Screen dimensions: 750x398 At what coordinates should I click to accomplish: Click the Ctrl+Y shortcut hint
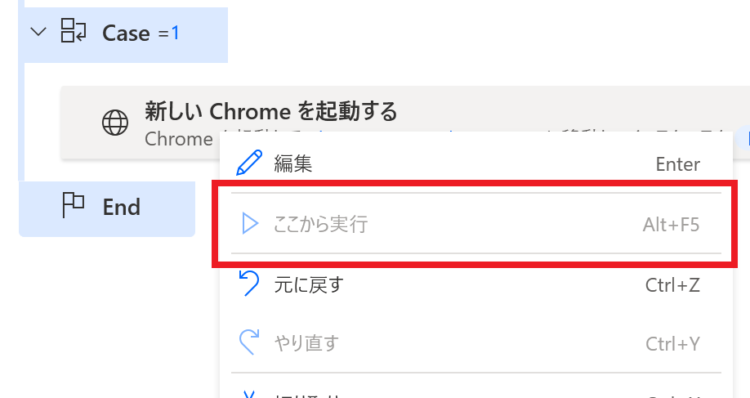(x=673, y=343)
